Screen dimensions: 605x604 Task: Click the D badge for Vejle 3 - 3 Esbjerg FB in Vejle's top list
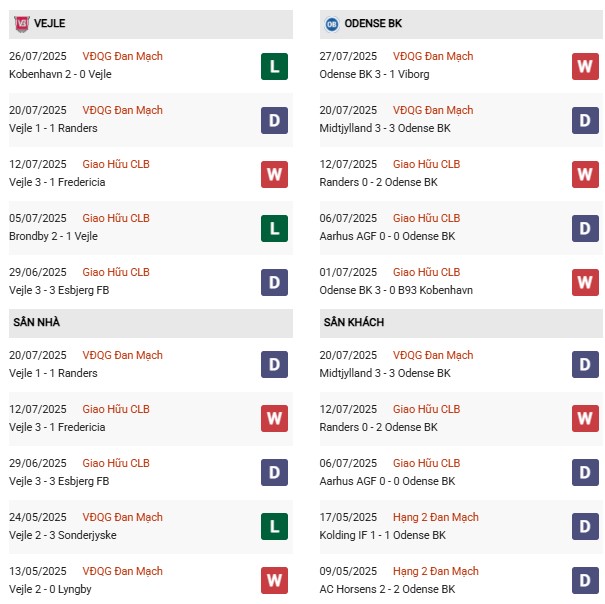(x=274, y=282)
